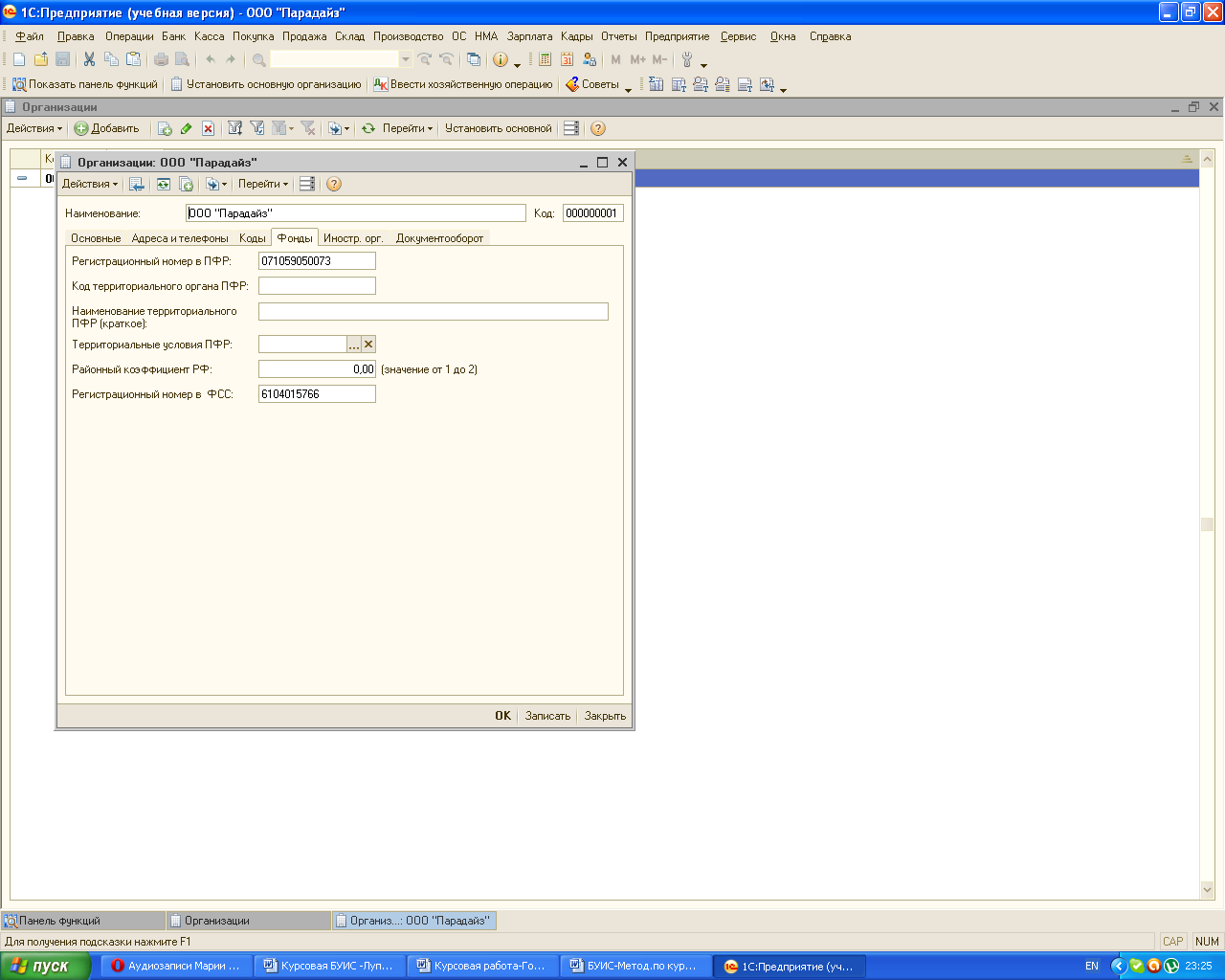Click the windows list icon in main toolbar

pos(474,59)
